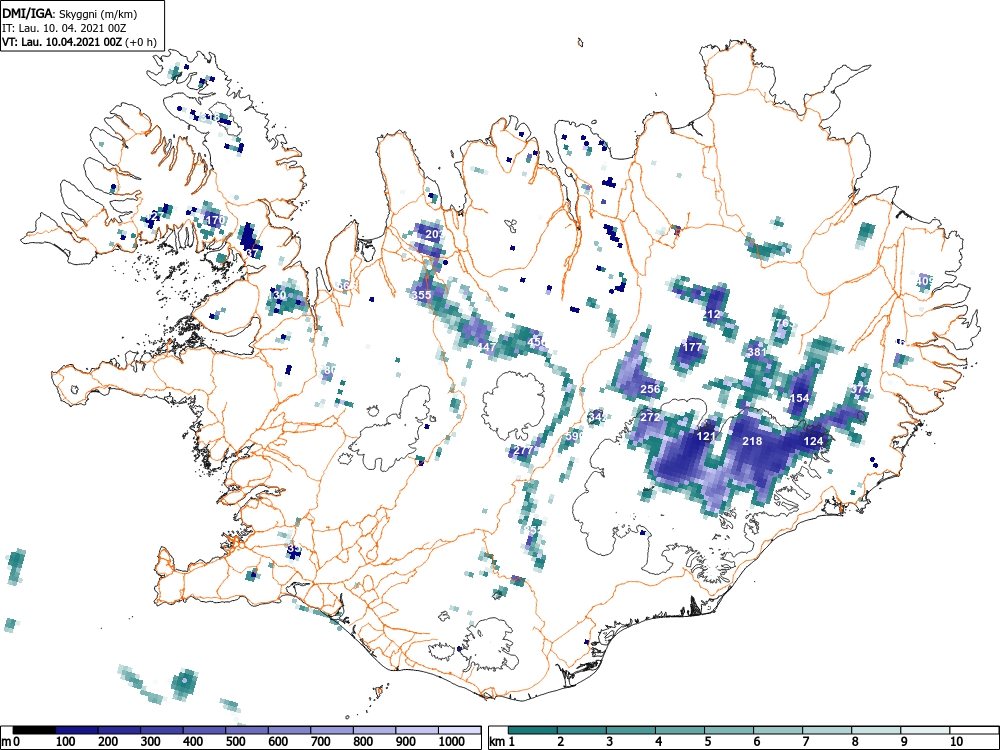Select the white swatch between km 9 and 10
The image size is (1000, 750).
click(x=925, y=730)
